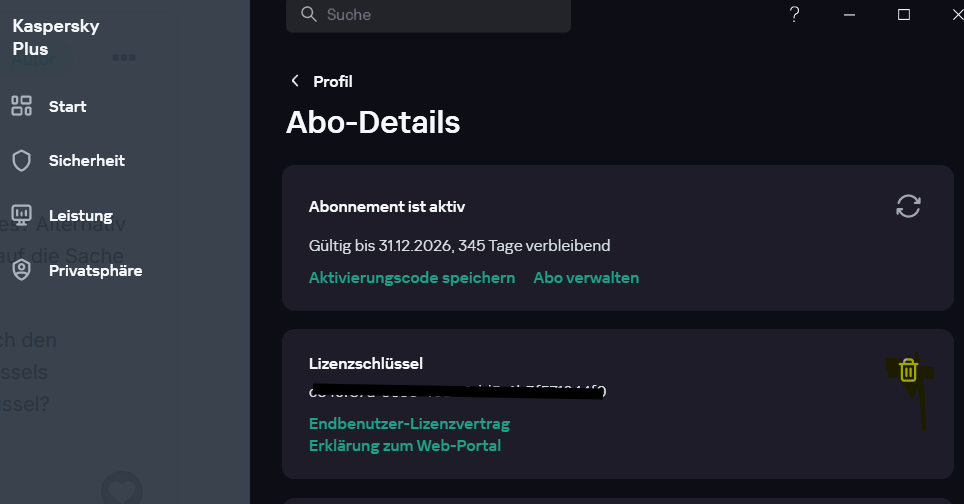The height and width of the screenshot is (504, 964).
Task: Minimize the Kaspersky window
Action: [x=850, y=15]
